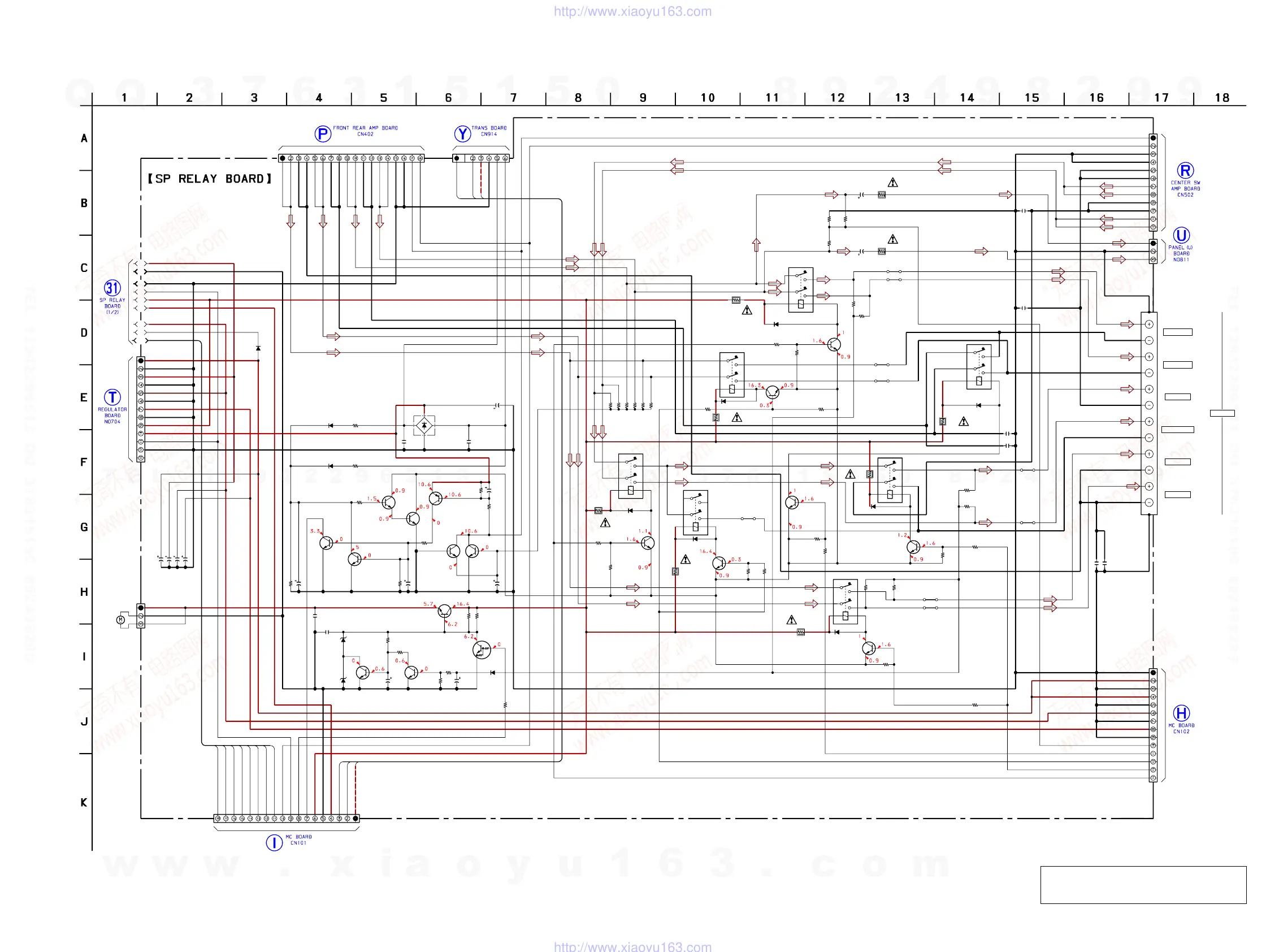Click the circled T Regulator Board symbol
The height and width of the screenshot is (952, 1266).
point(112,397)
